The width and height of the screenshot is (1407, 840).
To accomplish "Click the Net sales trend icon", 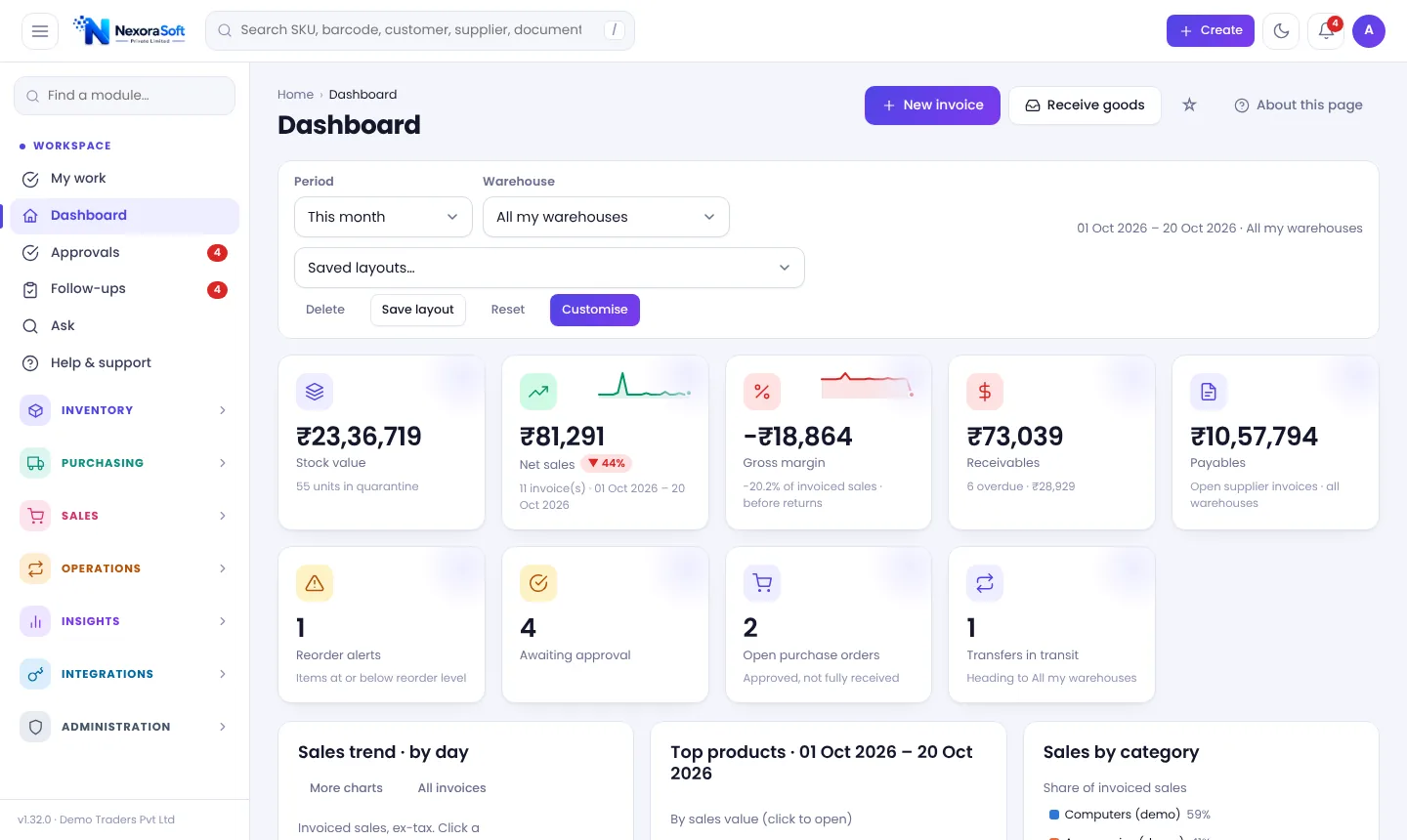I will point(538,392).
